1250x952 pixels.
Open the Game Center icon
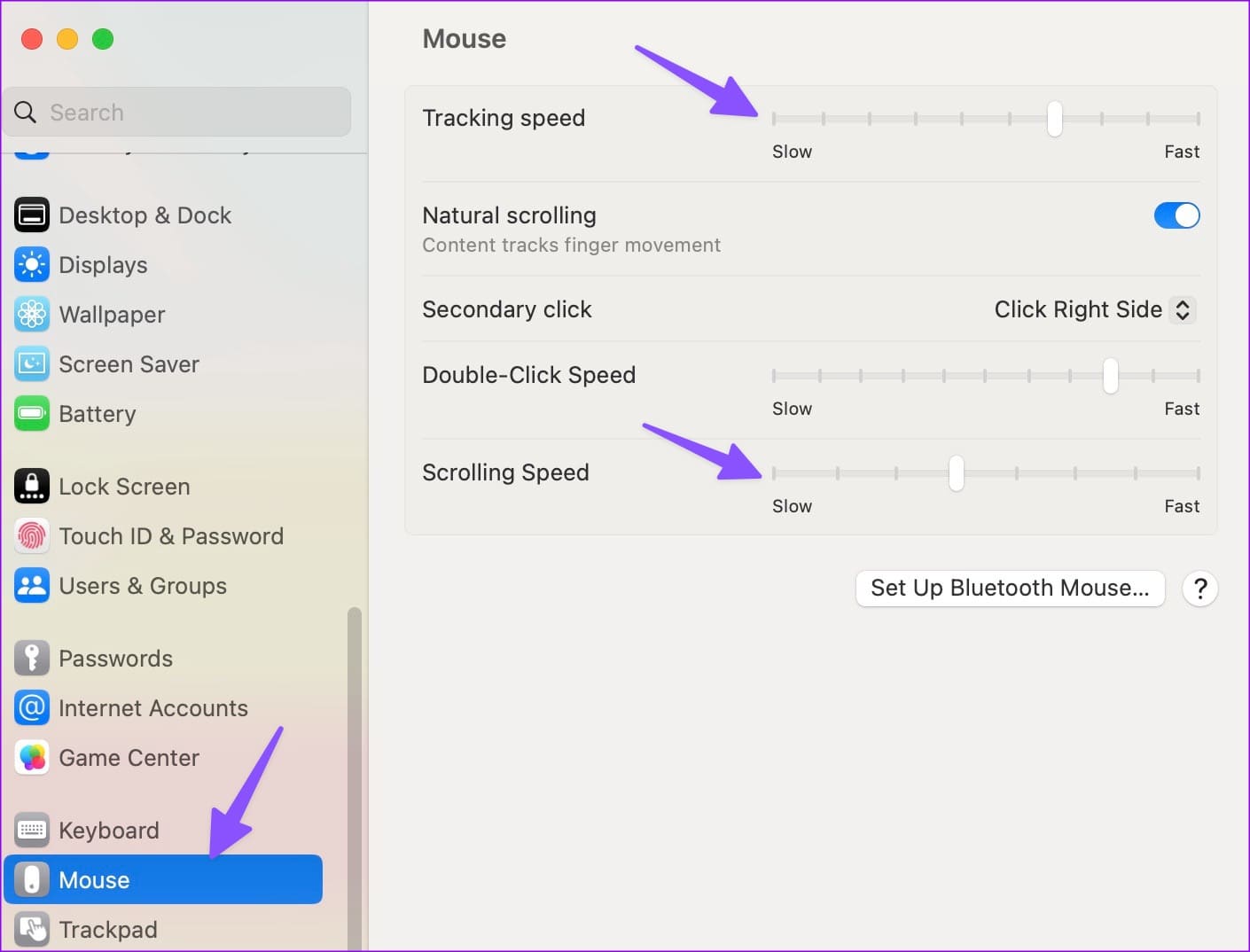point(32,758)
